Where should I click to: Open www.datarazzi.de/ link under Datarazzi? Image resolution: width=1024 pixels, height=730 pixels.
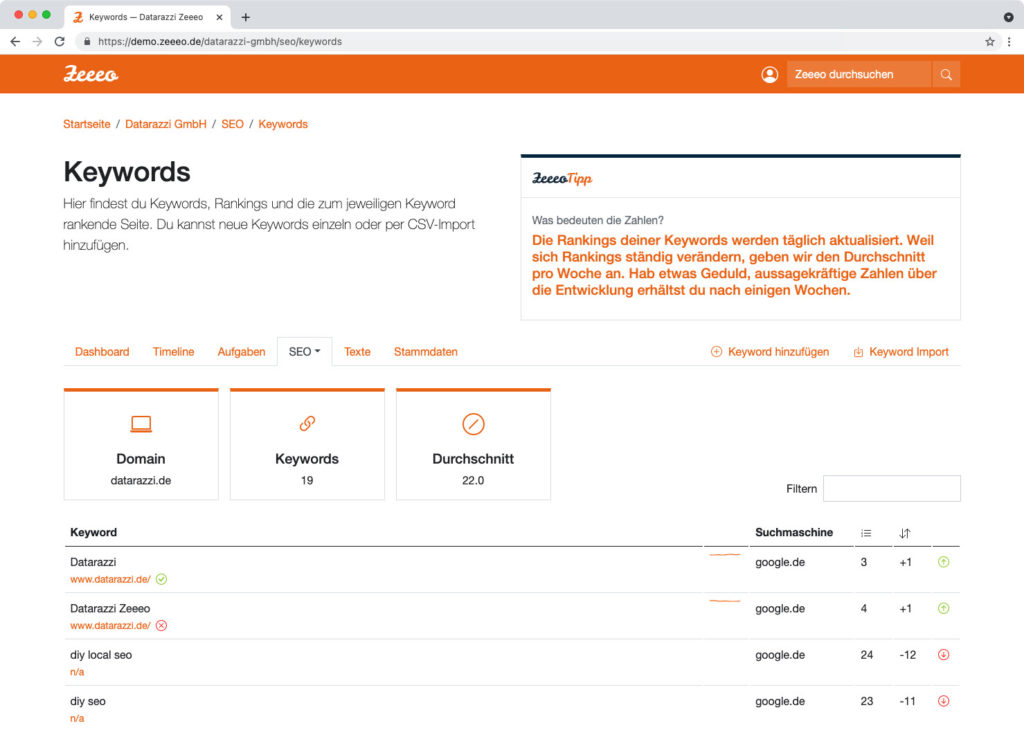click(x=110, y=579)
